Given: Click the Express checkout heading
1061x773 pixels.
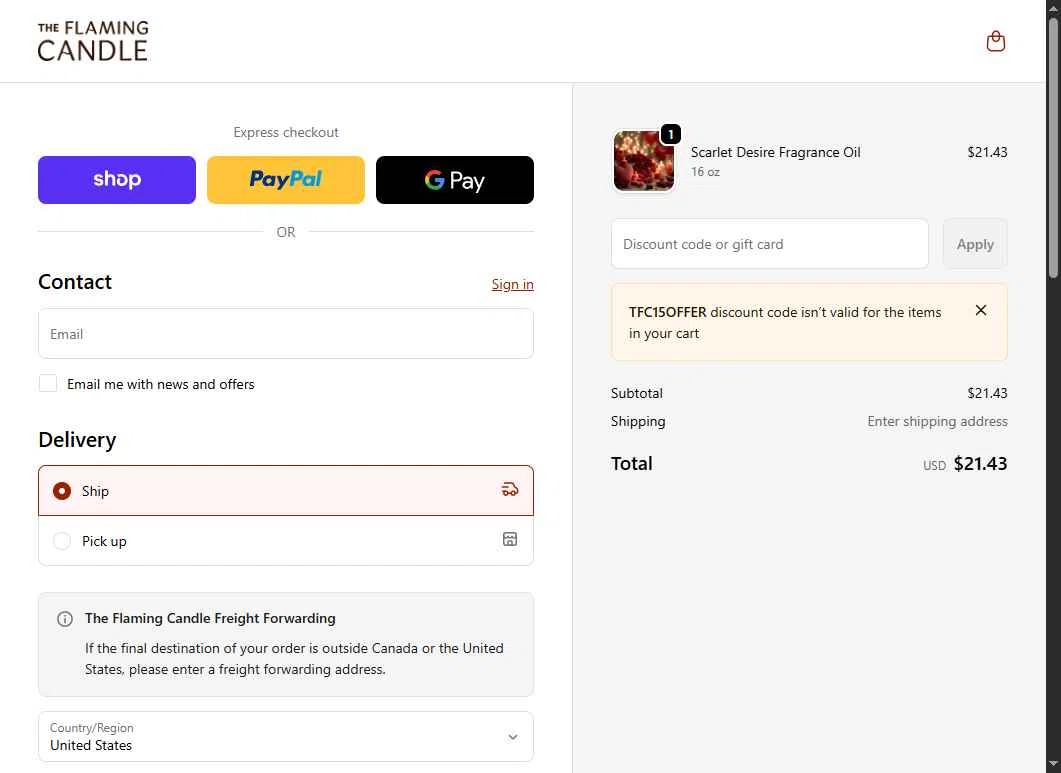Looking at the screenshot, I should coord(286,133).
